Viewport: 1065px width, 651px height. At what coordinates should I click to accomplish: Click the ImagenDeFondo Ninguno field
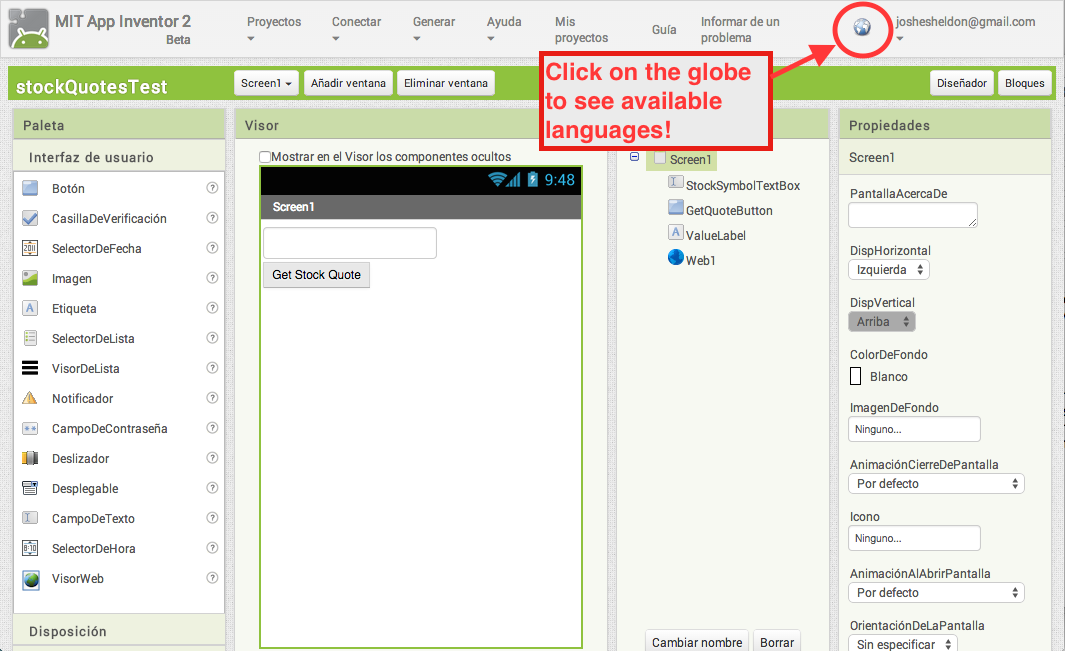coord(914,429)
